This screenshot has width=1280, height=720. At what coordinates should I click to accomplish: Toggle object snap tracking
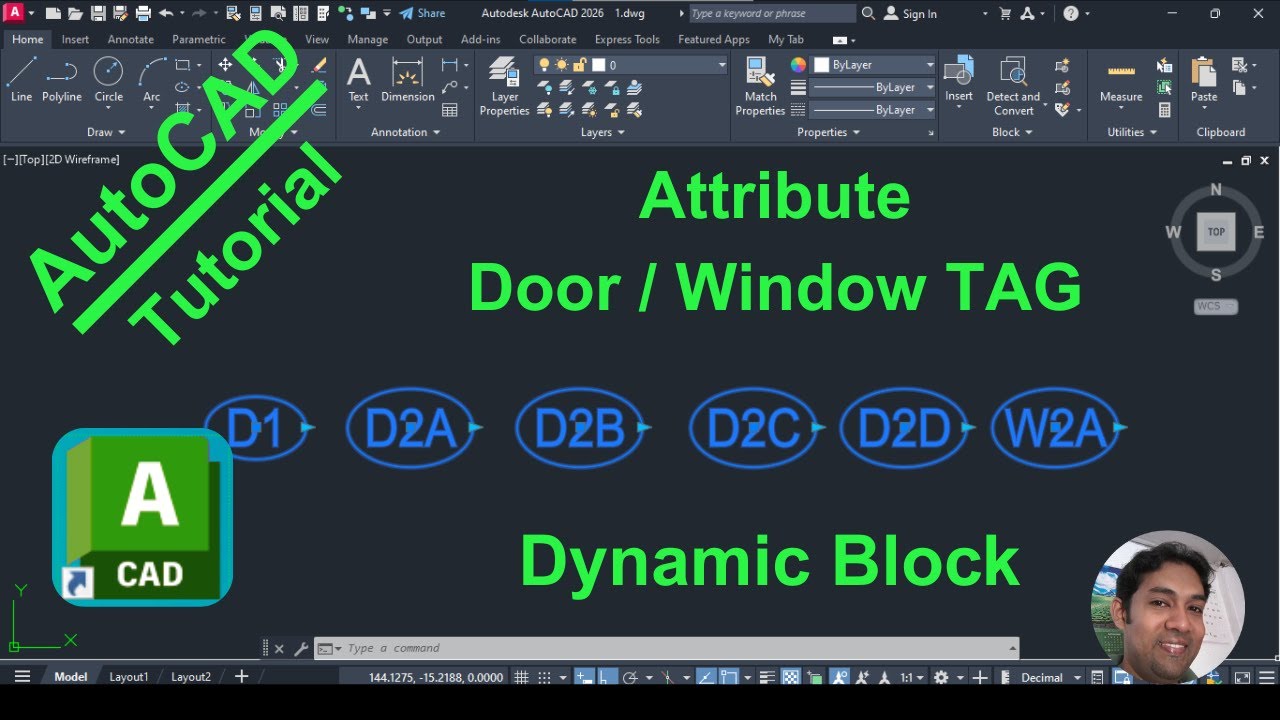point(706,677)
